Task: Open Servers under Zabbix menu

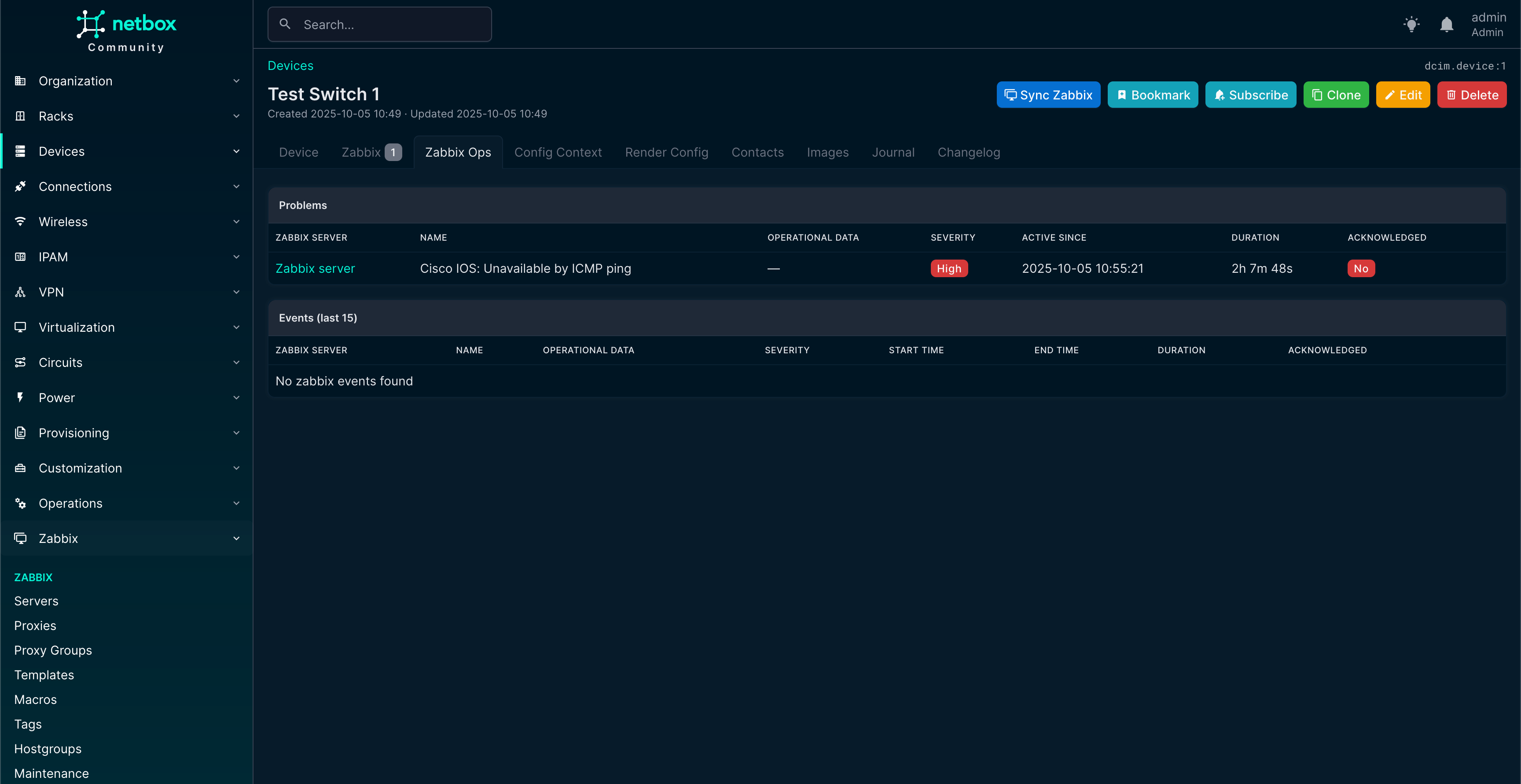Action: point(36,601)
